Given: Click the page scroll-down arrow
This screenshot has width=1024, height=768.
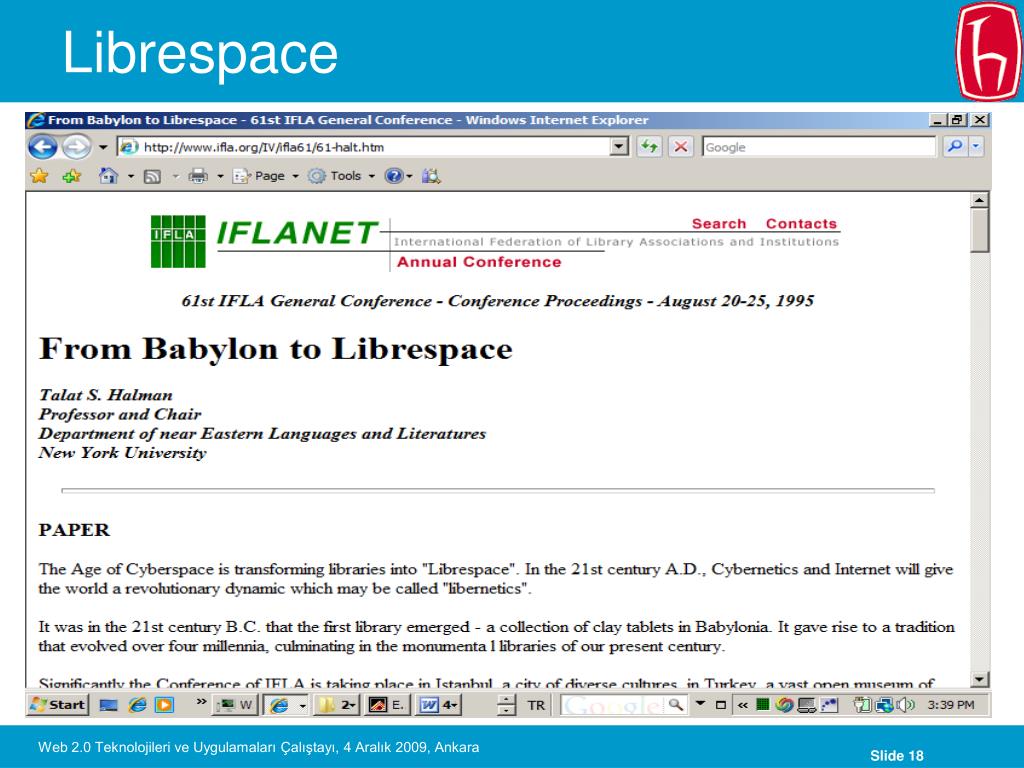Looking at the screenshot, I should (979, 680).
